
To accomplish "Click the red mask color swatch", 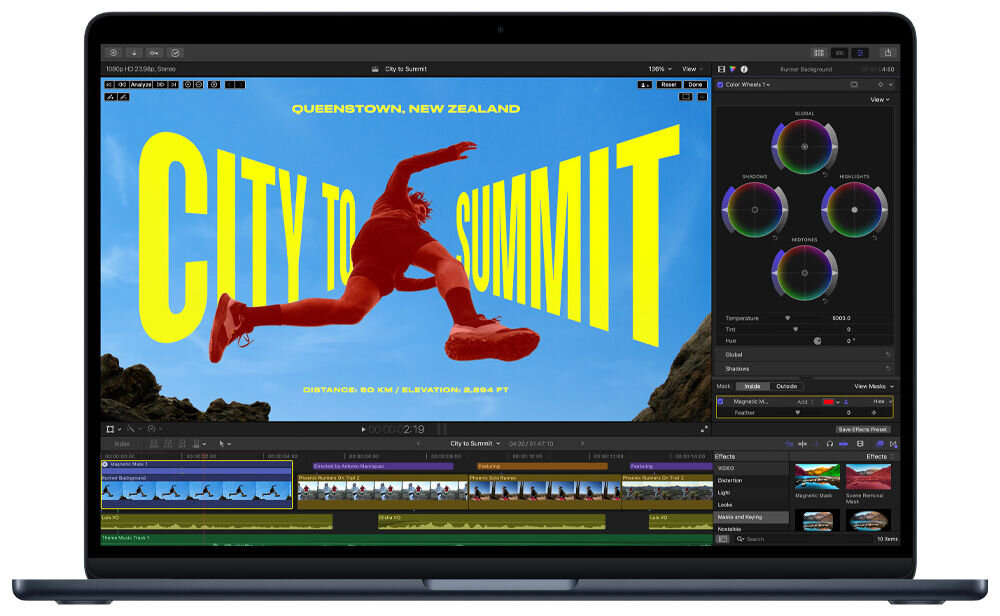I will point(828,400).
